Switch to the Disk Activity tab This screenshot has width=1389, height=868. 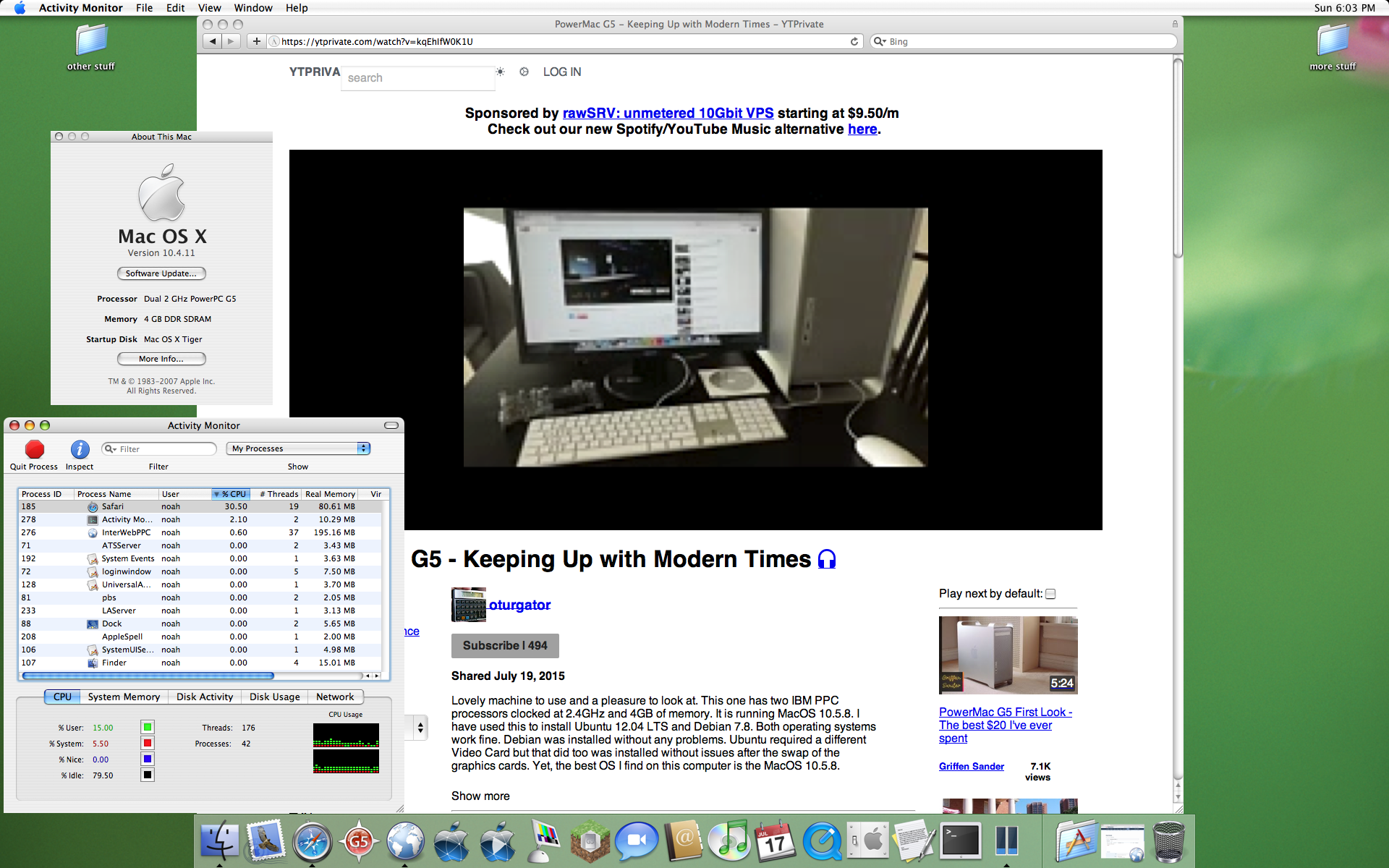click(x=205, y=697)
